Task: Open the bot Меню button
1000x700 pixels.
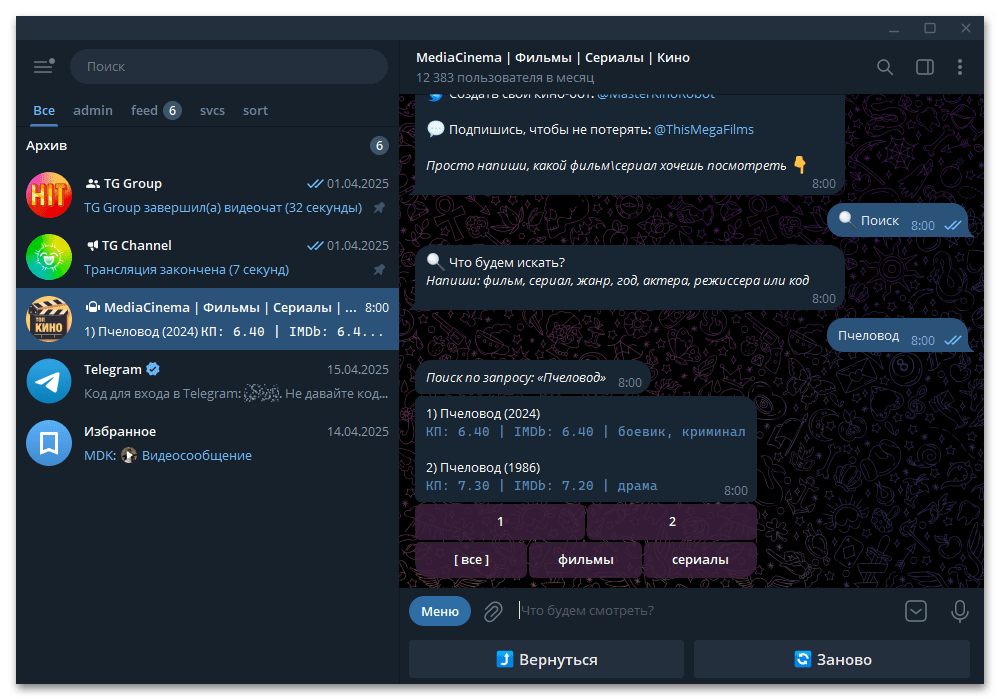Action: point(440,611)
